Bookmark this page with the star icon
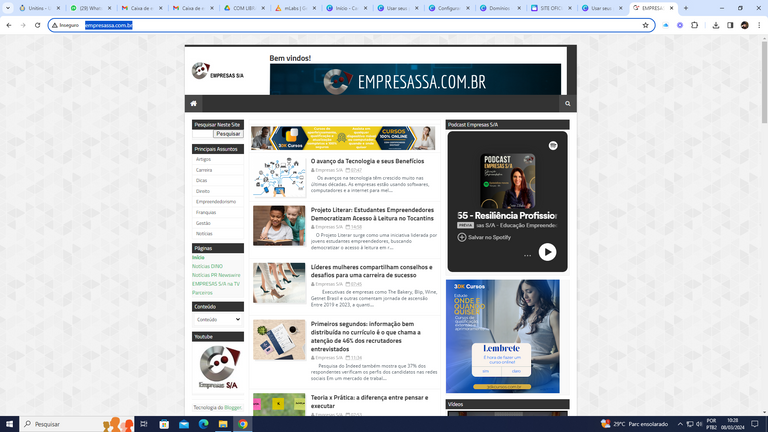This screenshot has width=768, height=432. point(645,25)
